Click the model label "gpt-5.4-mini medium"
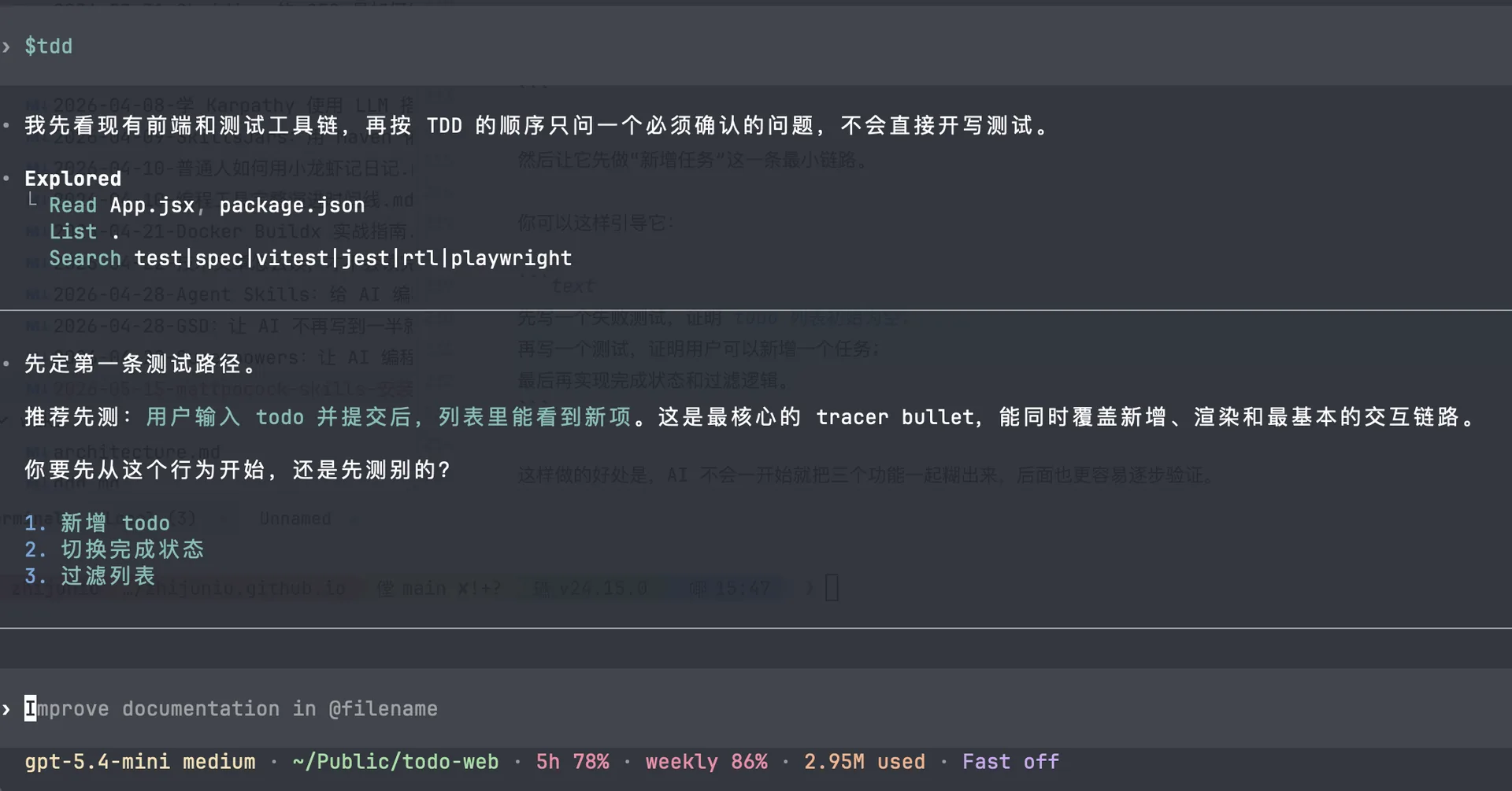The height and width of the screenshot is (791, 1512). [140, 762]
